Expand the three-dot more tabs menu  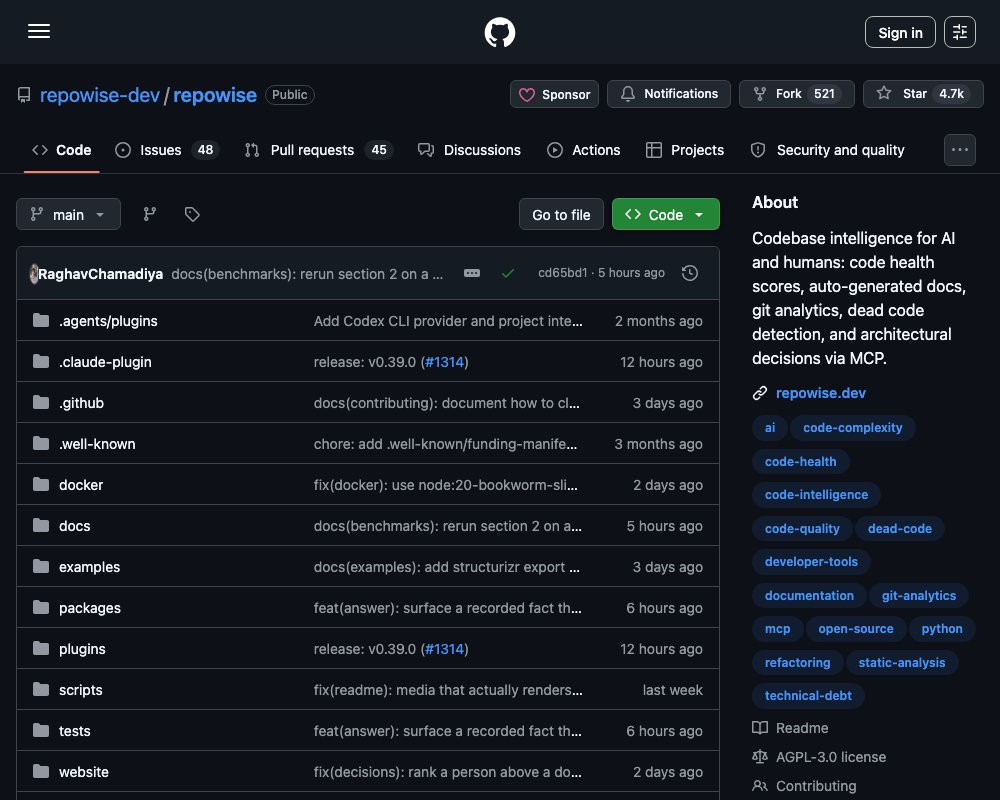(x=959, y=150)
